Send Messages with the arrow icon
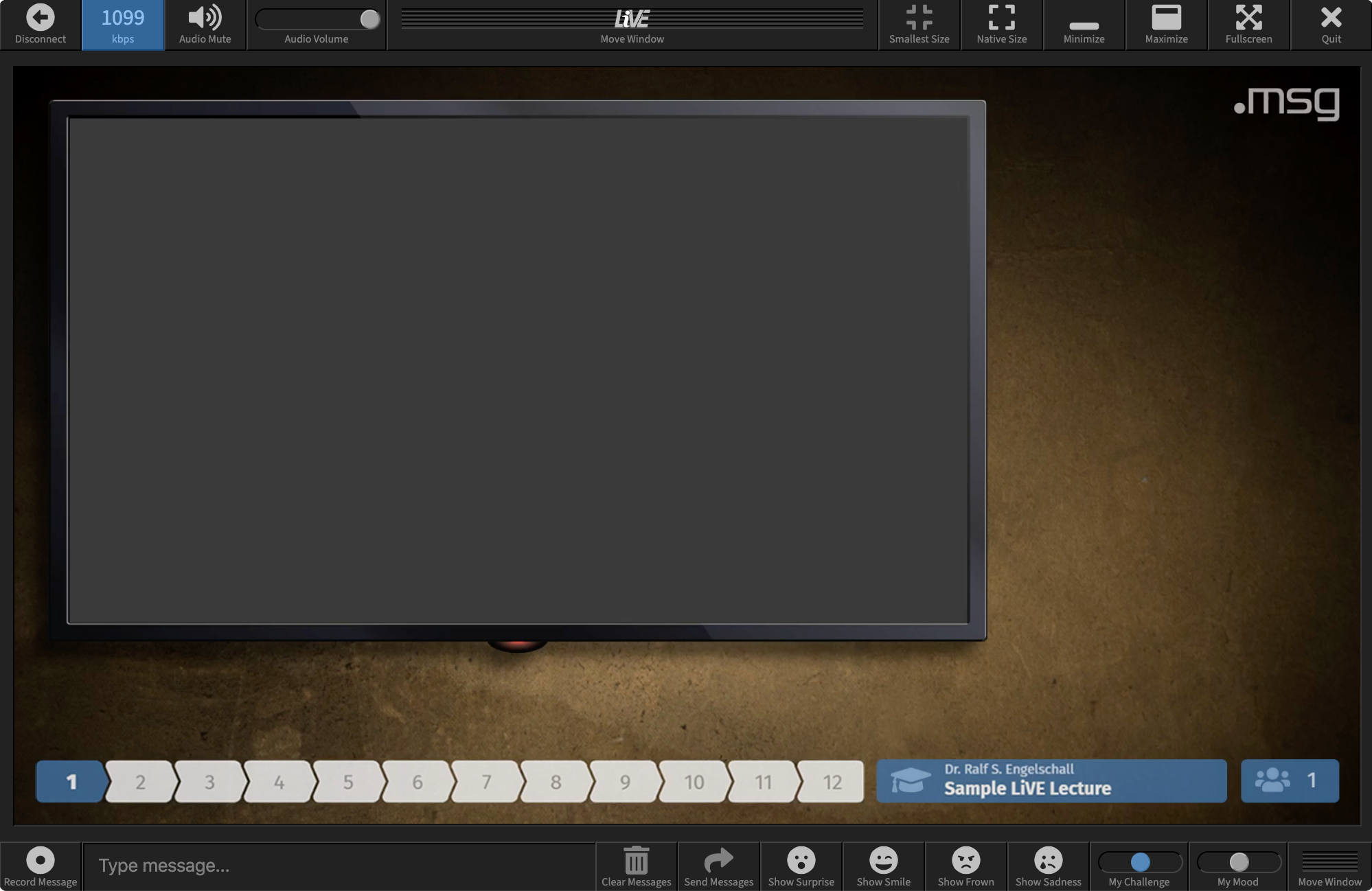The width and height of the screenshot is (1372, 891). coord(719,859)
